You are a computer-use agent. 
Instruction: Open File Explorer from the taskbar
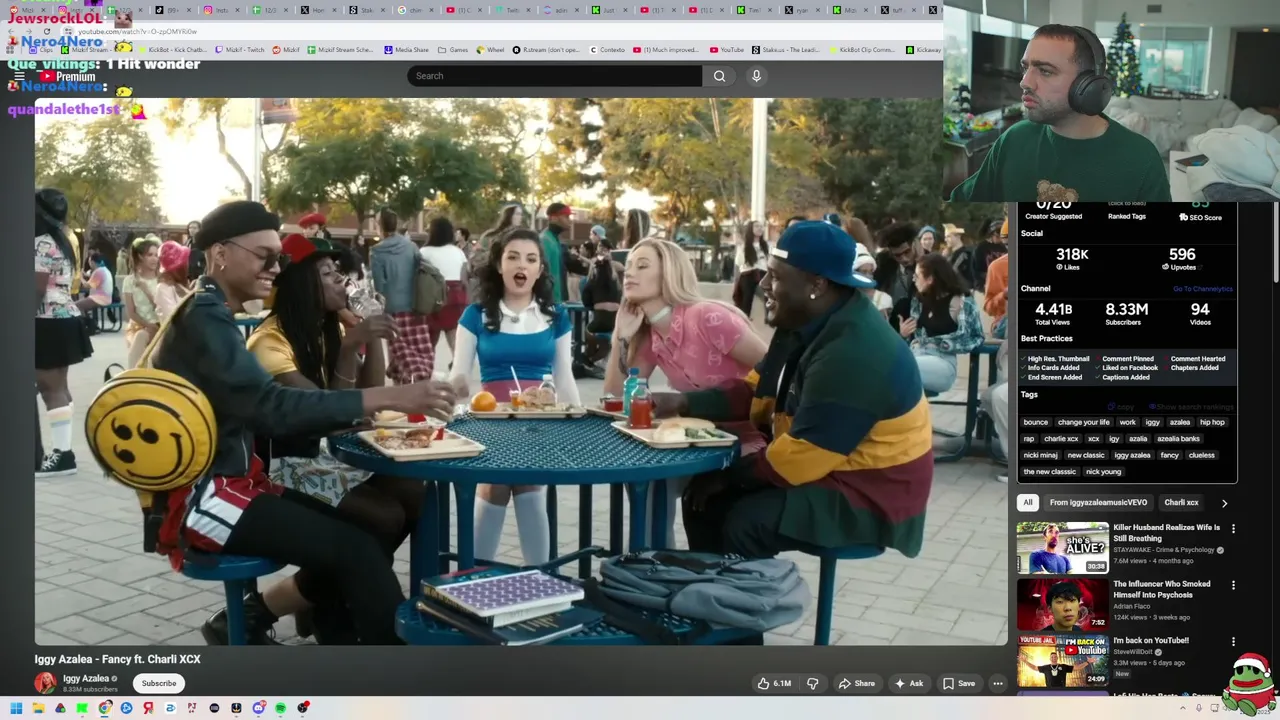[38, 708]
